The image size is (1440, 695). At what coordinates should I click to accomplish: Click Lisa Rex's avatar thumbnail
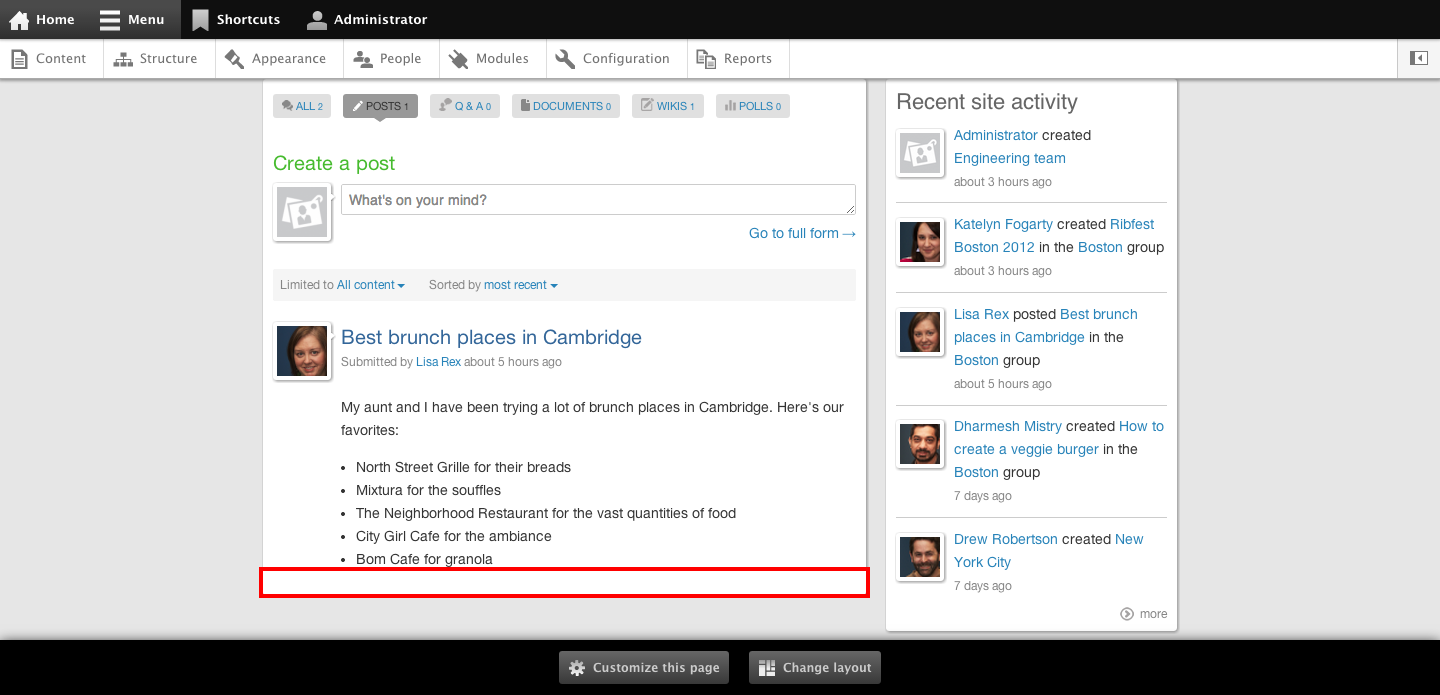(301, 350)
